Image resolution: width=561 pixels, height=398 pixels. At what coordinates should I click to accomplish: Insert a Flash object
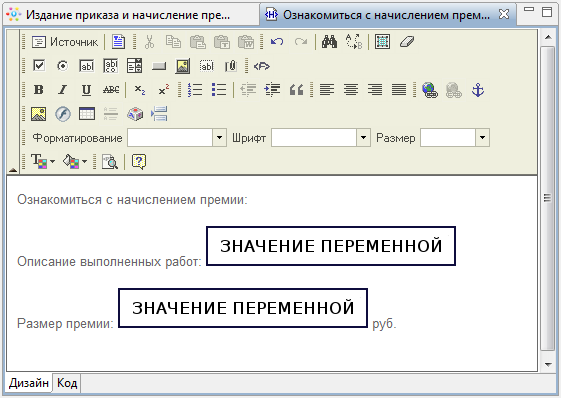pyautogui.click(x=63, y=114)
